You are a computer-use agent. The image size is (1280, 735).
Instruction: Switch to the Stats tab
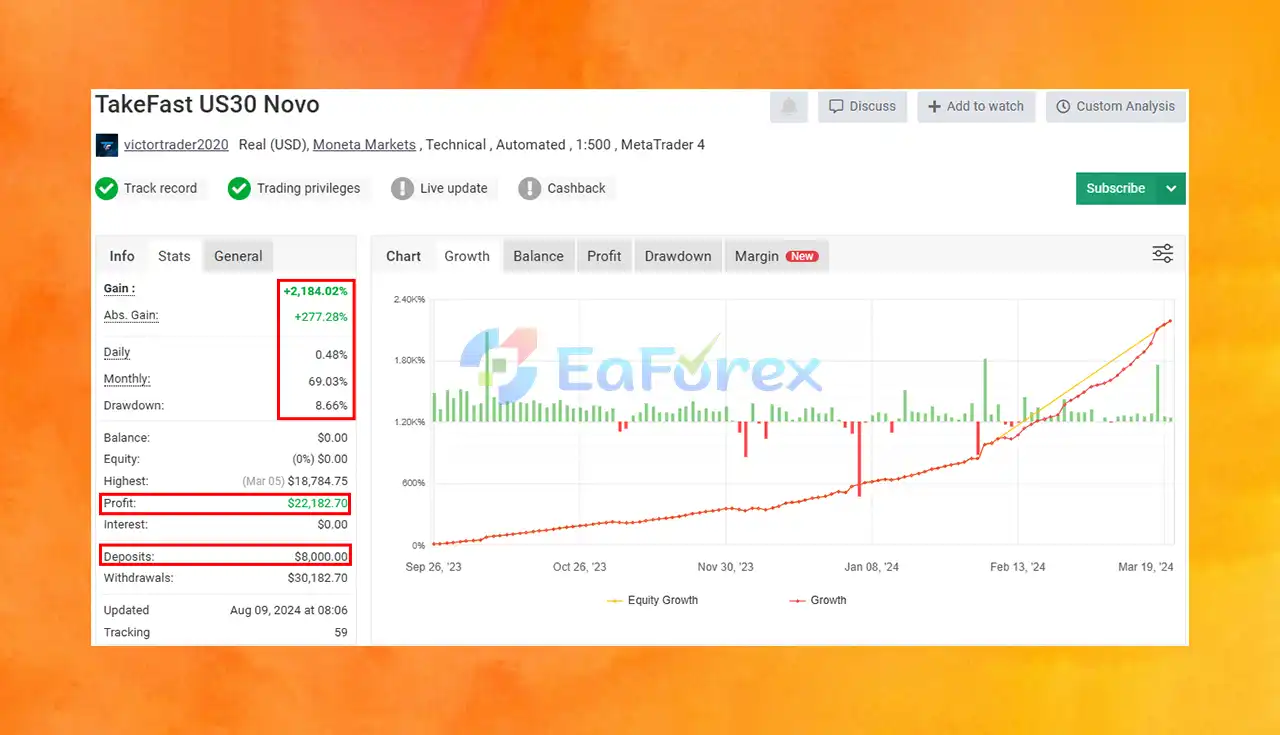coord(174,256)
